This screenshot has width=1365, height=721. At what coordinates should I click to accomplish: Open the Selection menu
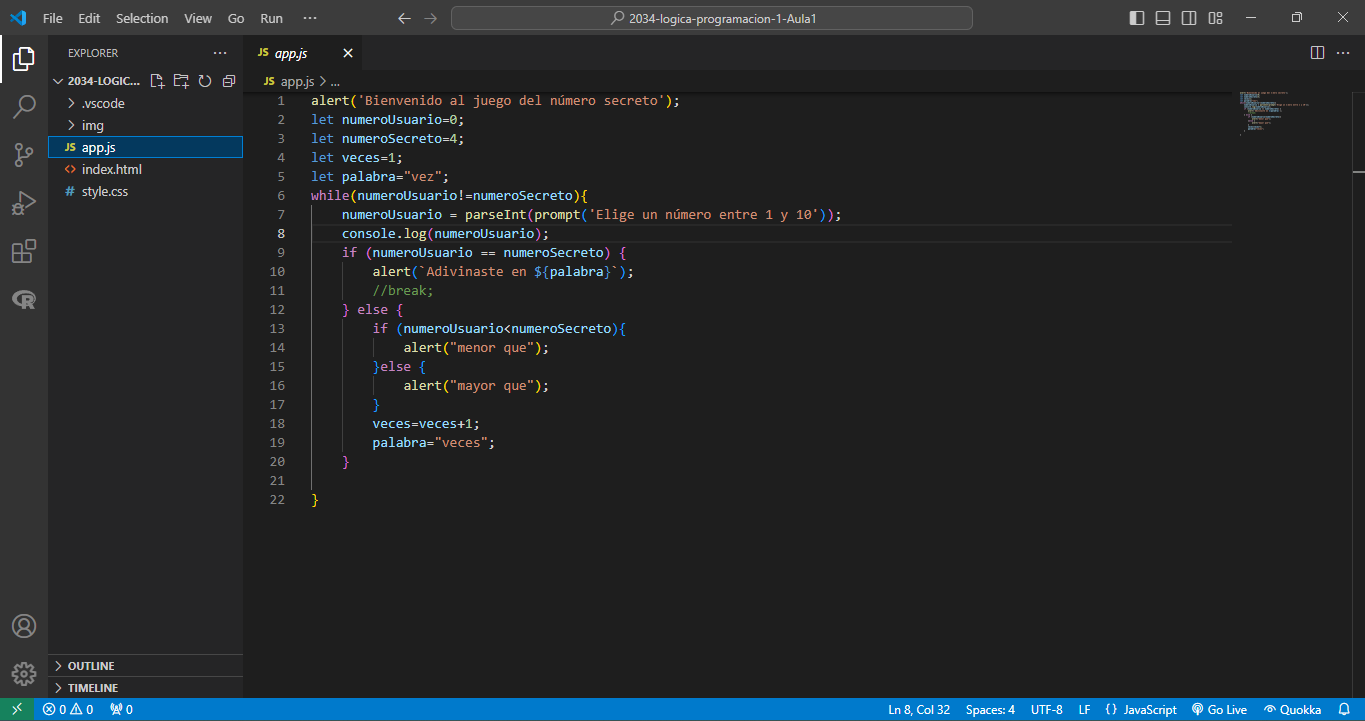[142, 18]
